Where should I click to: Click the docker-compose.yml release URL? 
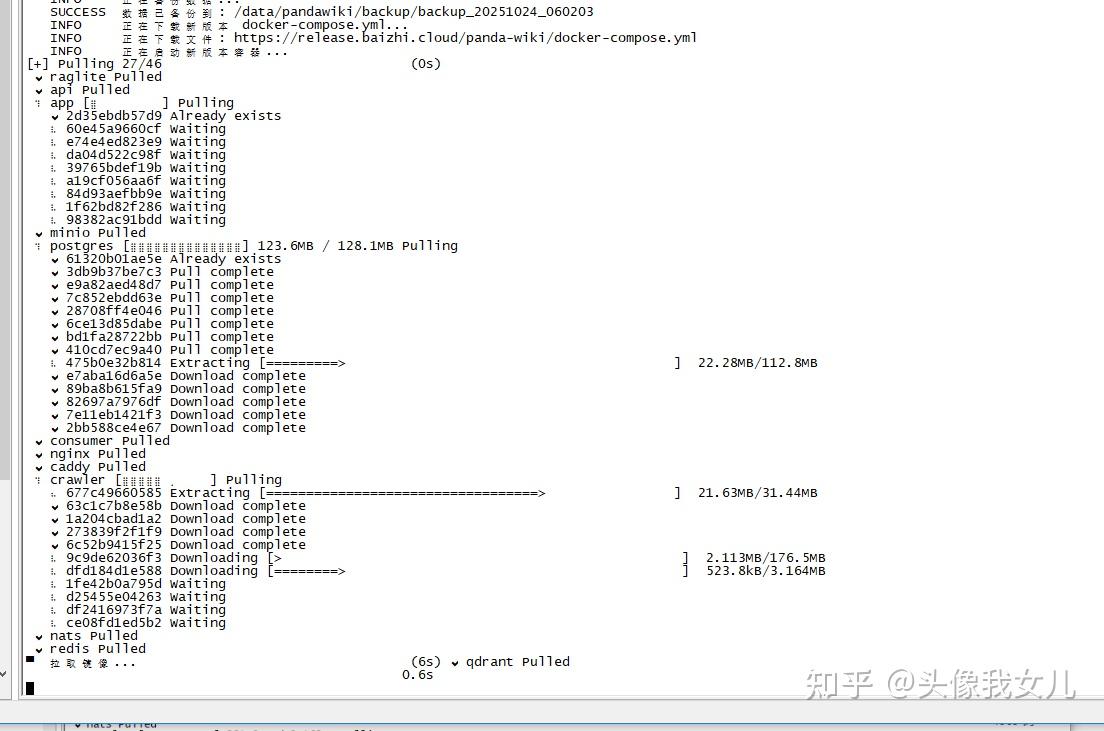click(465, 38)
